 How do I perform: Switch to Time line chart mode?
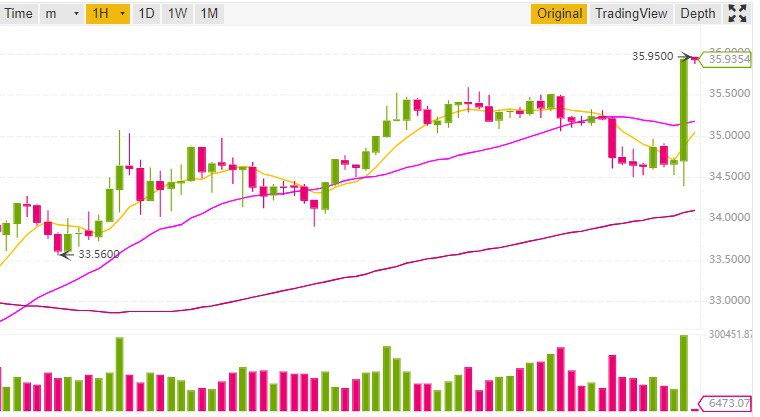tap(18, 14)
